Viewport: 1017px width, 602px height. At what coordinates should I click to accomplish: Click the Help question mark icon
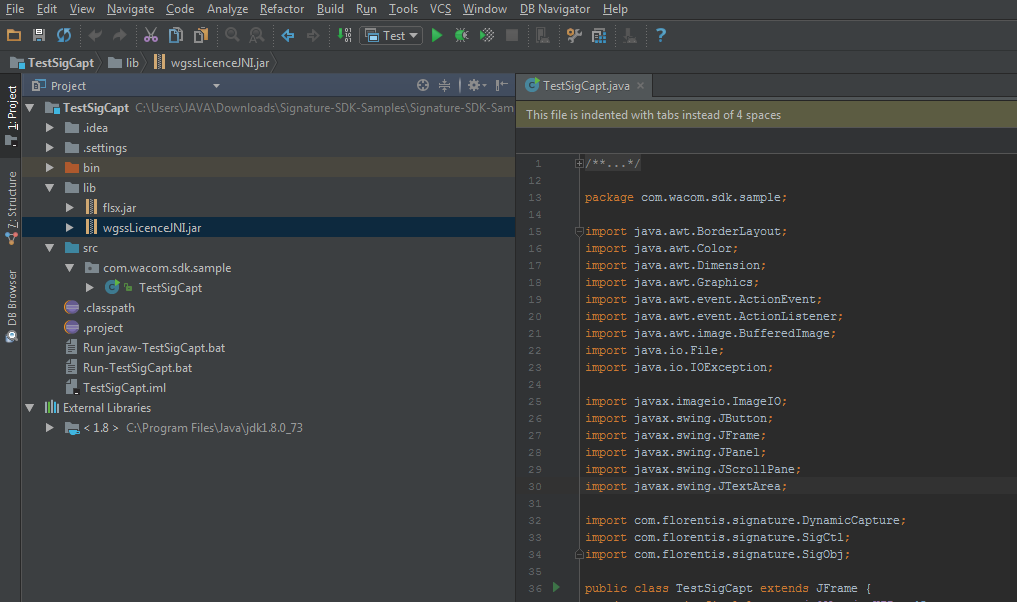tap(660, 35)
